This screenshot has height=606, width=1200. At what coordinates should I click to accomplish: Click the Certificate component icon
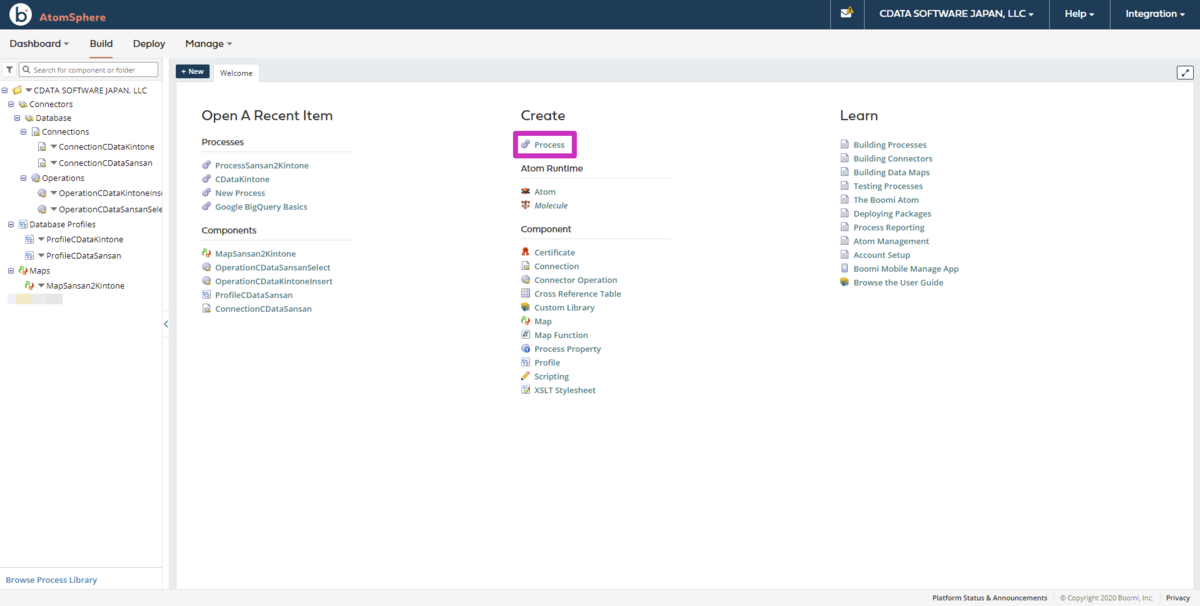point(525,253)
